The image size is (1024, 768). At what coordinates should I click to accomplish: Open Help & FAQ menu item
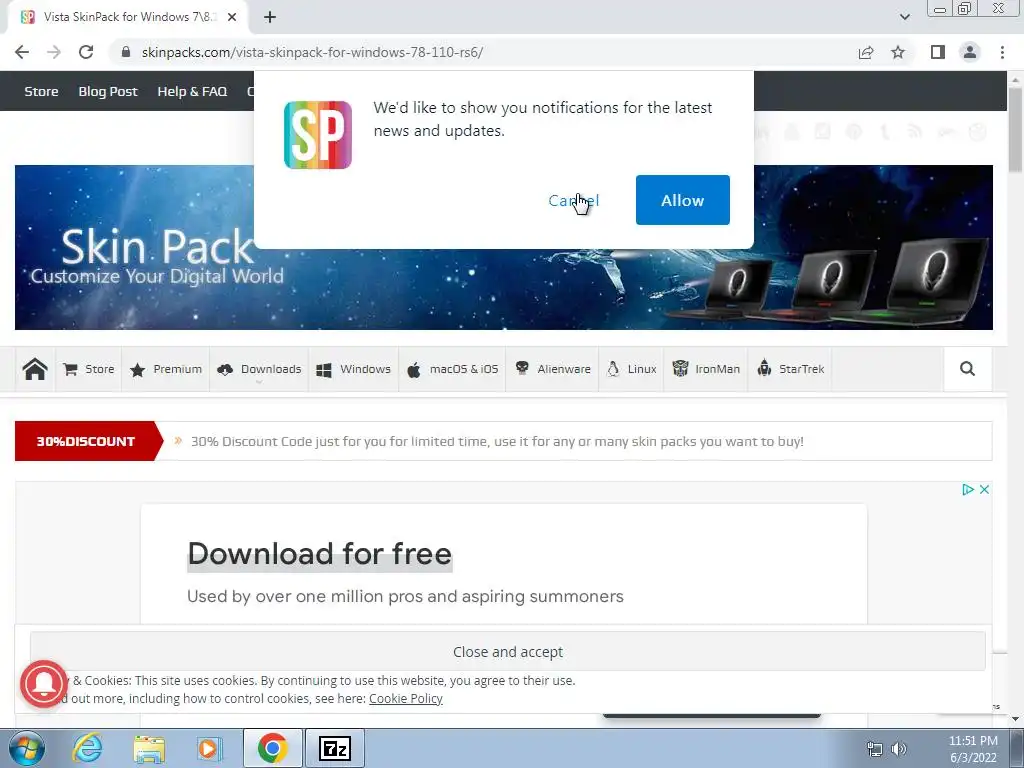pos(192,91)
